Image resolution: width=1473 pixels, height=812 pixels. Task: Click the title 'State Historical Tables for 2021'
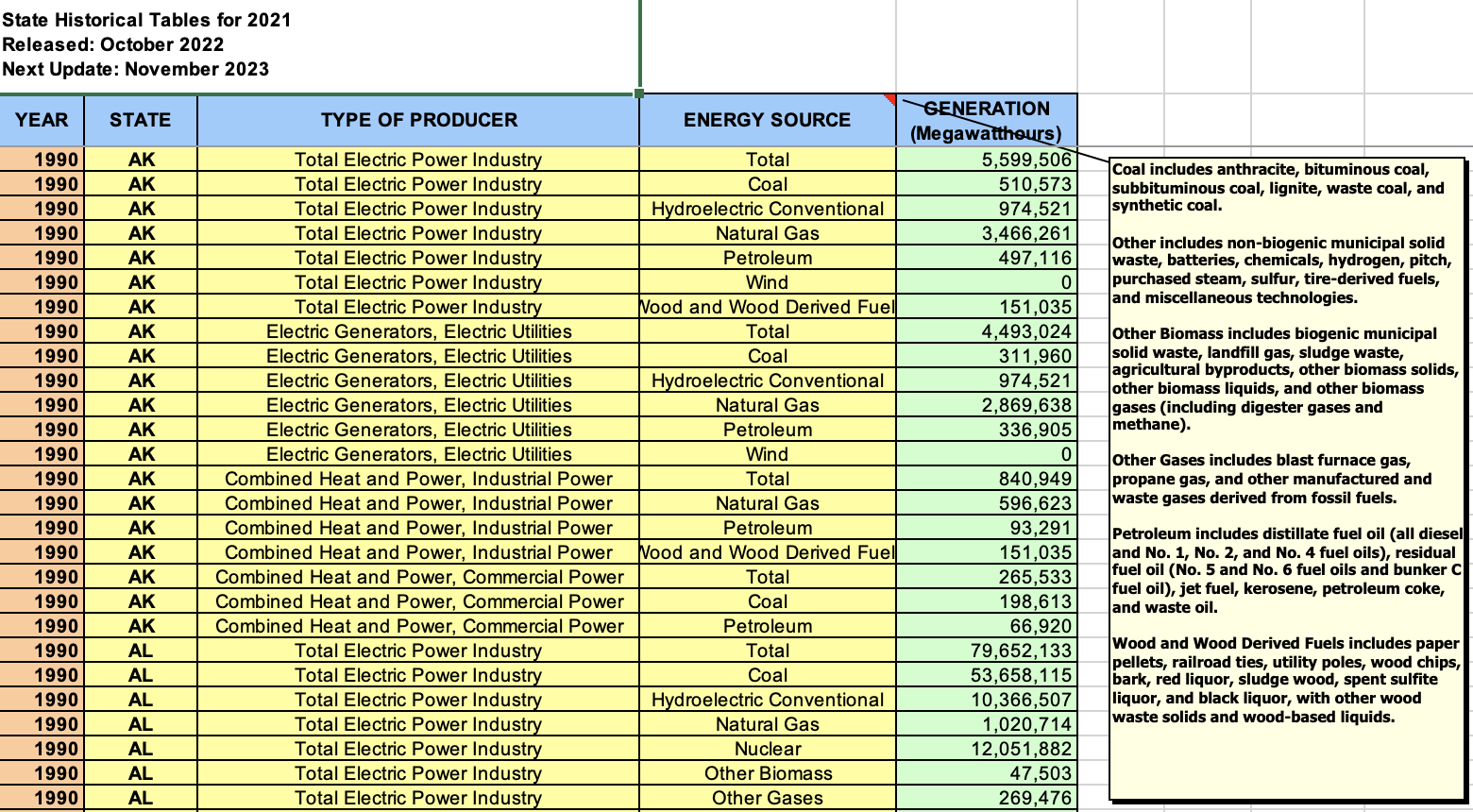tap(147, 20)
